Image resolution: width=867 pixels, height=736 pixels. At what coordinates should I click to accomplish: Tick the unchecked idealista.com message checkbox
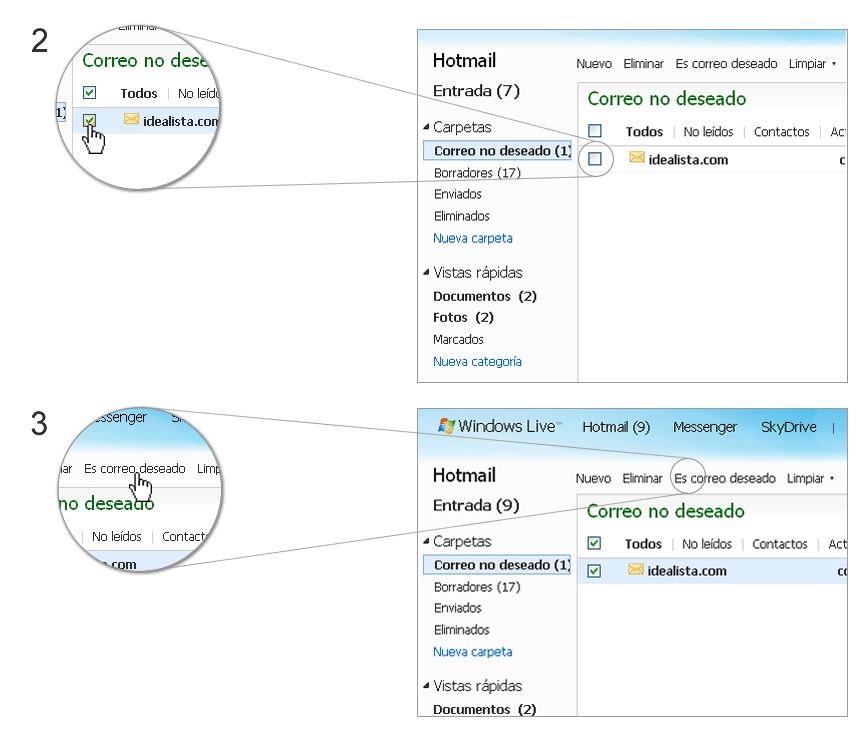[x=595, y=159]
